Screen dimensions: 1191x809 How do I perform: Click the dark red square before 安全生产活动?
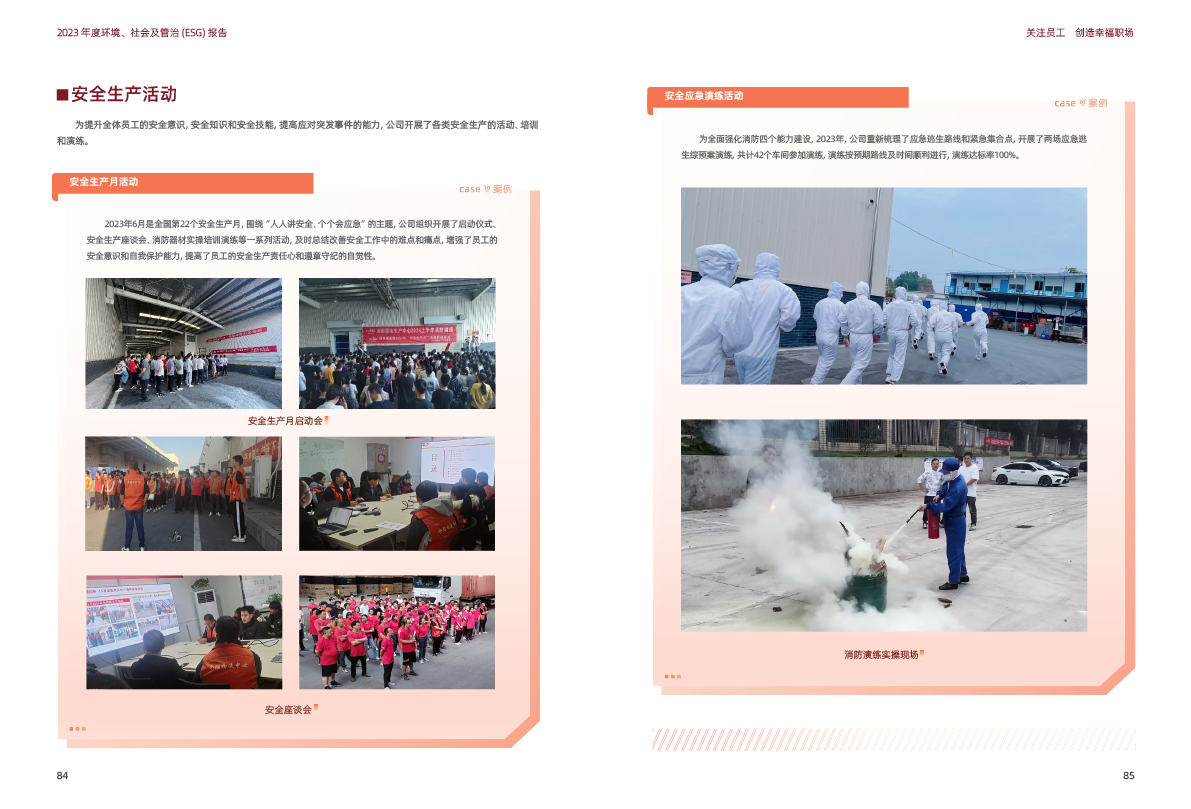point(62,95)
